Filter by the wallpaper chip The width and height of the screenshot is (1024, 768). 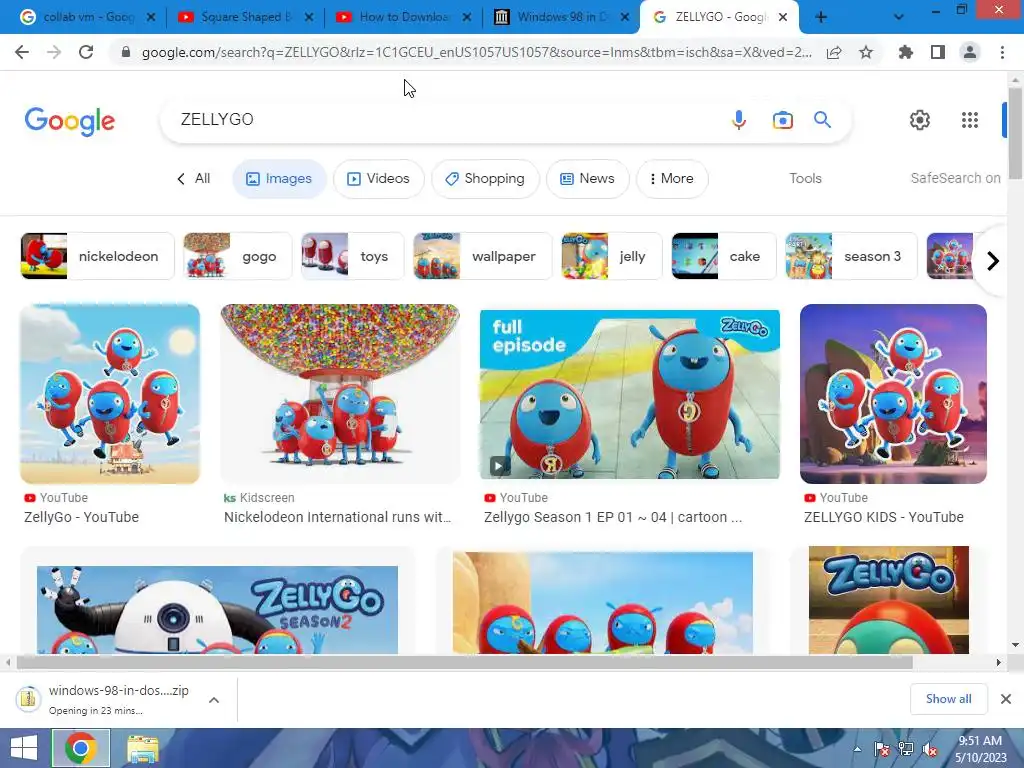point(483,256)
